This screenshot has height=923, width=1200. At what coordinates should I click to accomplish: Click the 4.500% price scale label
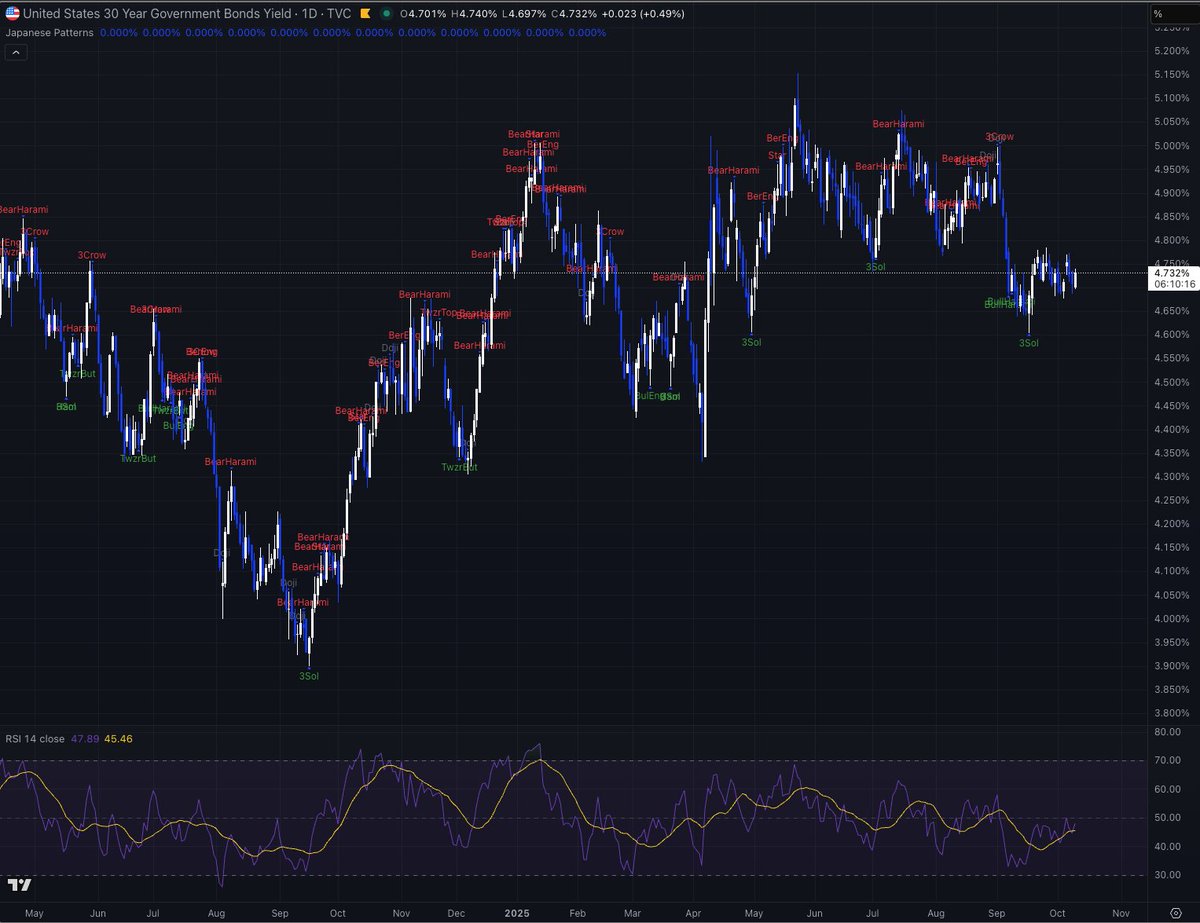pyautogui.click(x=1171, y=382)
